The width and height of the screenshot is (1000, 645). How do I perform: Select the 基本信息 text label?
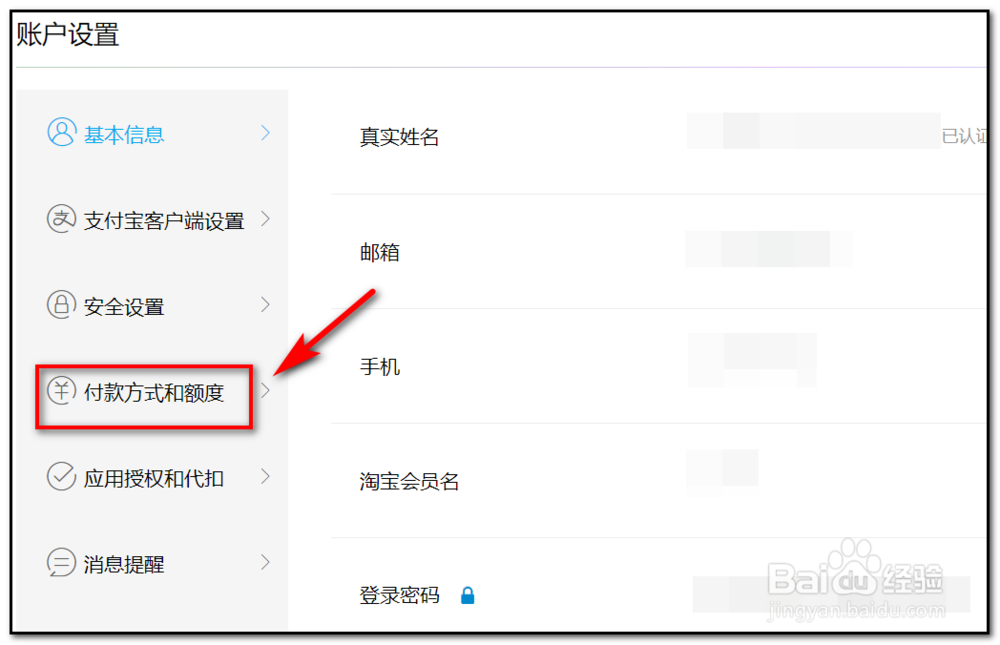coord(124,135)
